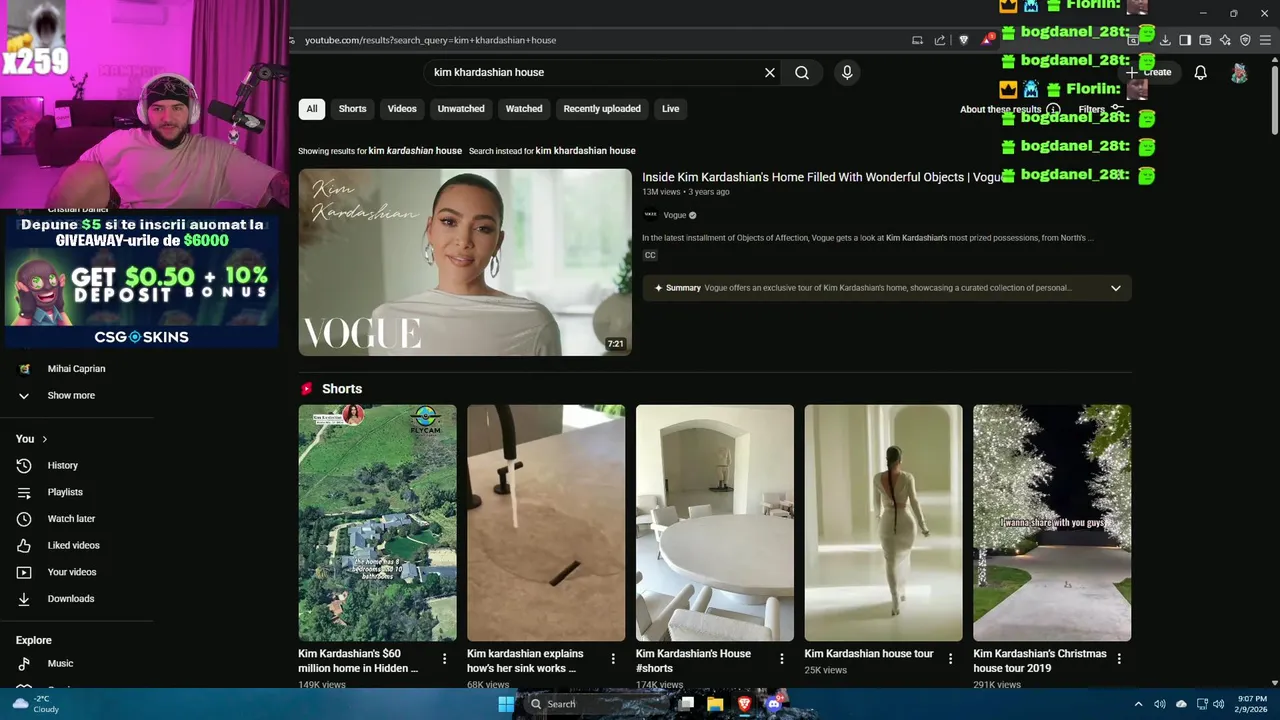Toggle the browser sidebar panel icon
The height and width of the screenshot is (720, 1280).
pyautogui.click(x=1185, y=40)
